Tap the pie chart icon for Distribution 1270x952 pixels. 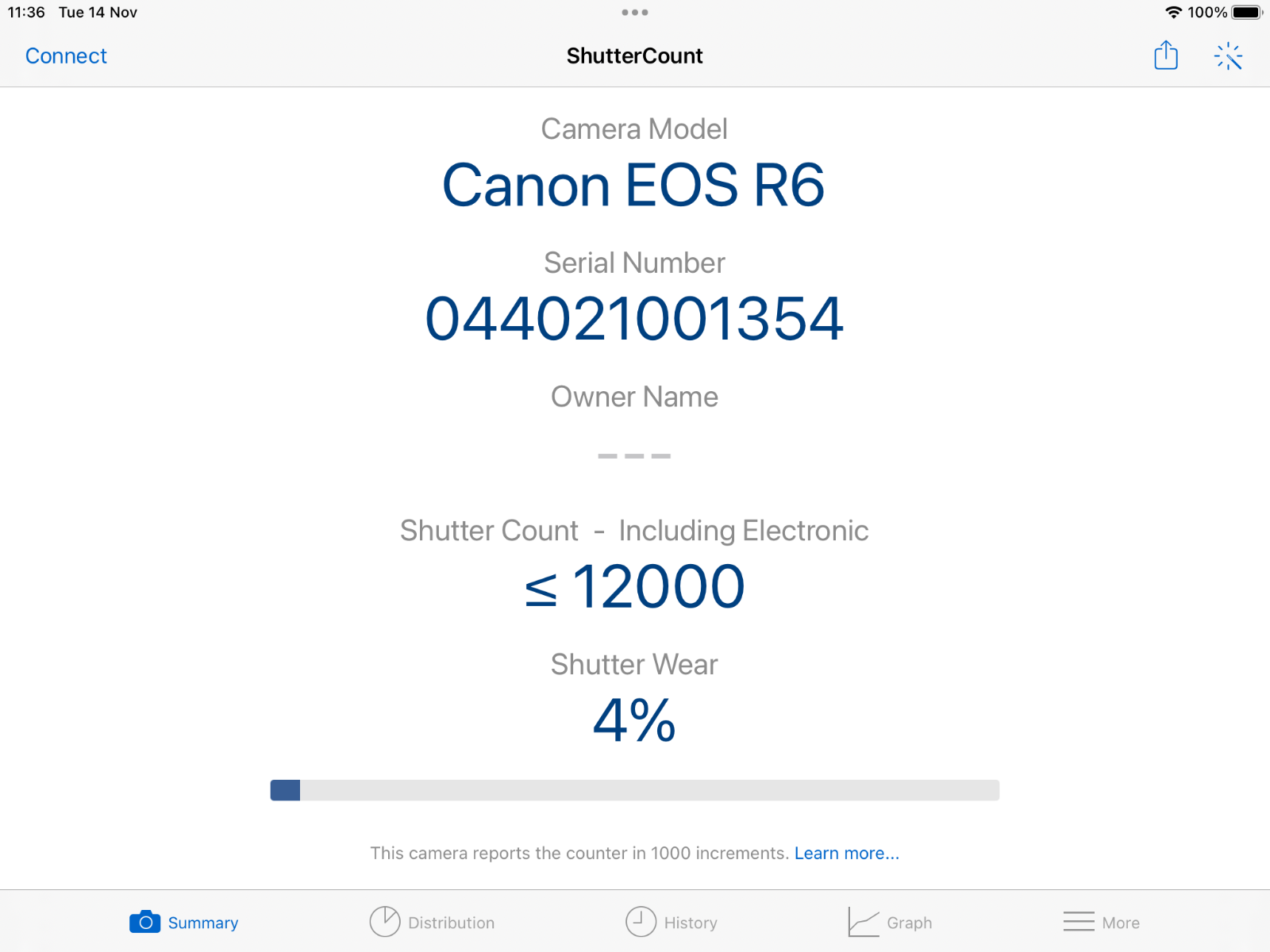pos(384,922)
